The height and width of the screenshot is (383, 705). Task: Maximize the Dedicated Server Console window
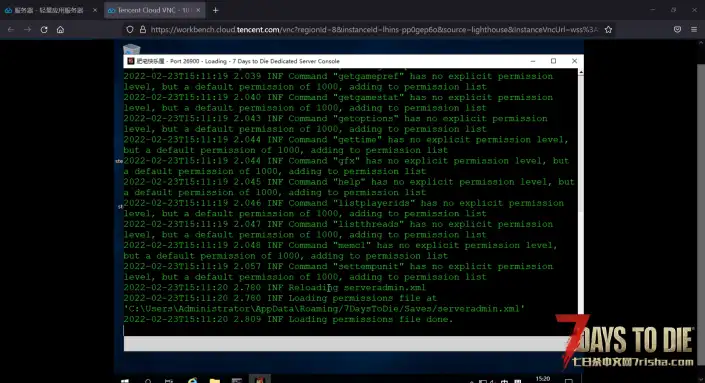(x=553, y=61)
